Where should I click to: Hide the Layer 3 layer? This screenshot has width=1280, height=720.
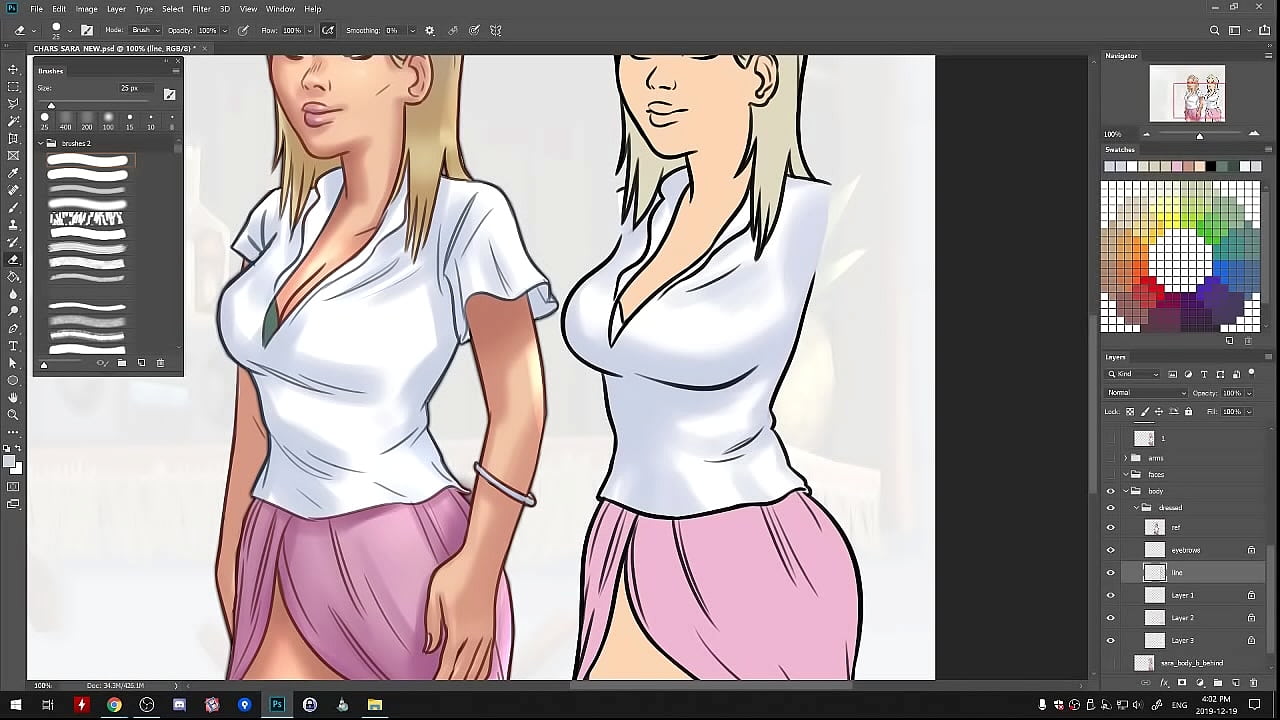[x=1110, y=641]
